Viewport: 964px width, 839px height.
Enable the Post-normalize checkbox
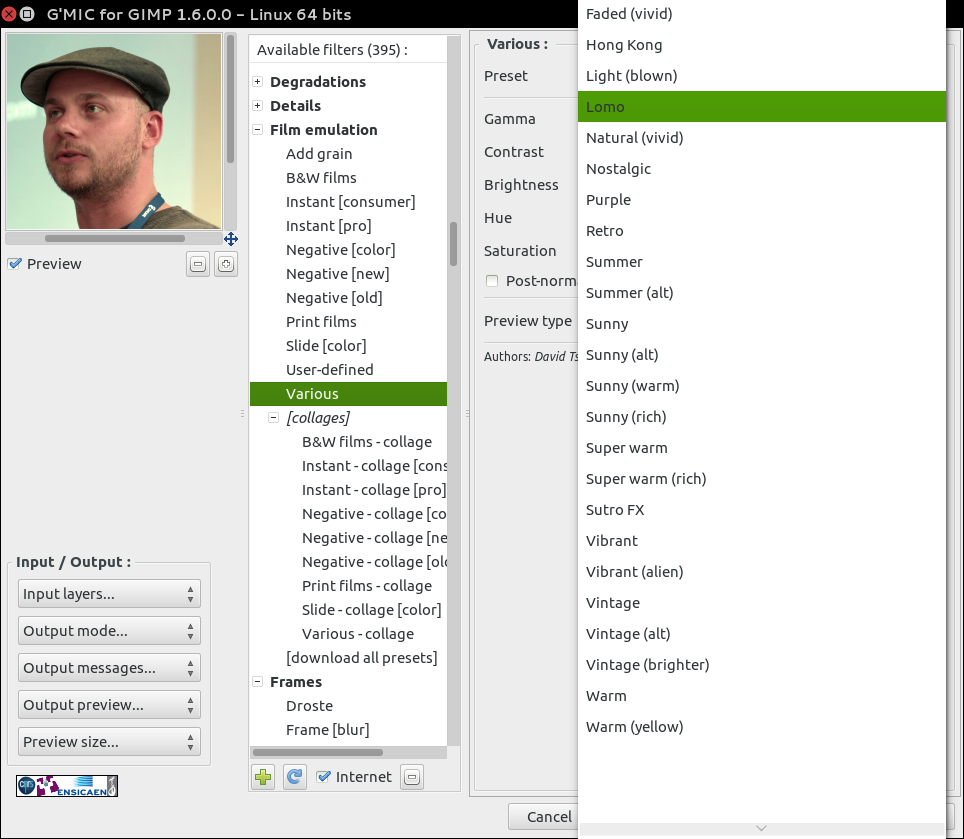pyautogui.click(x=492, y=281)
